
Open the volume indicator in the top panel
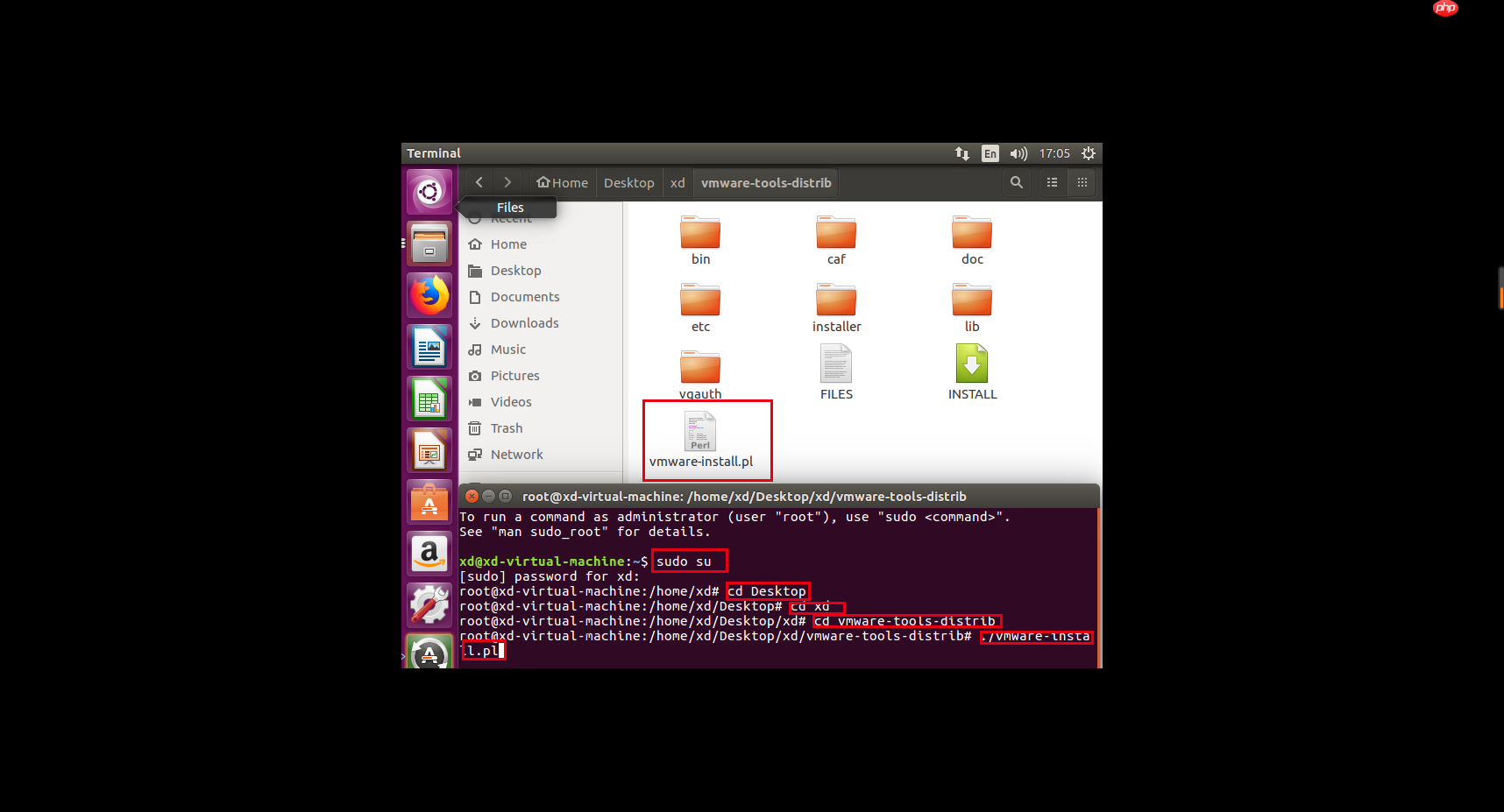1018,152
